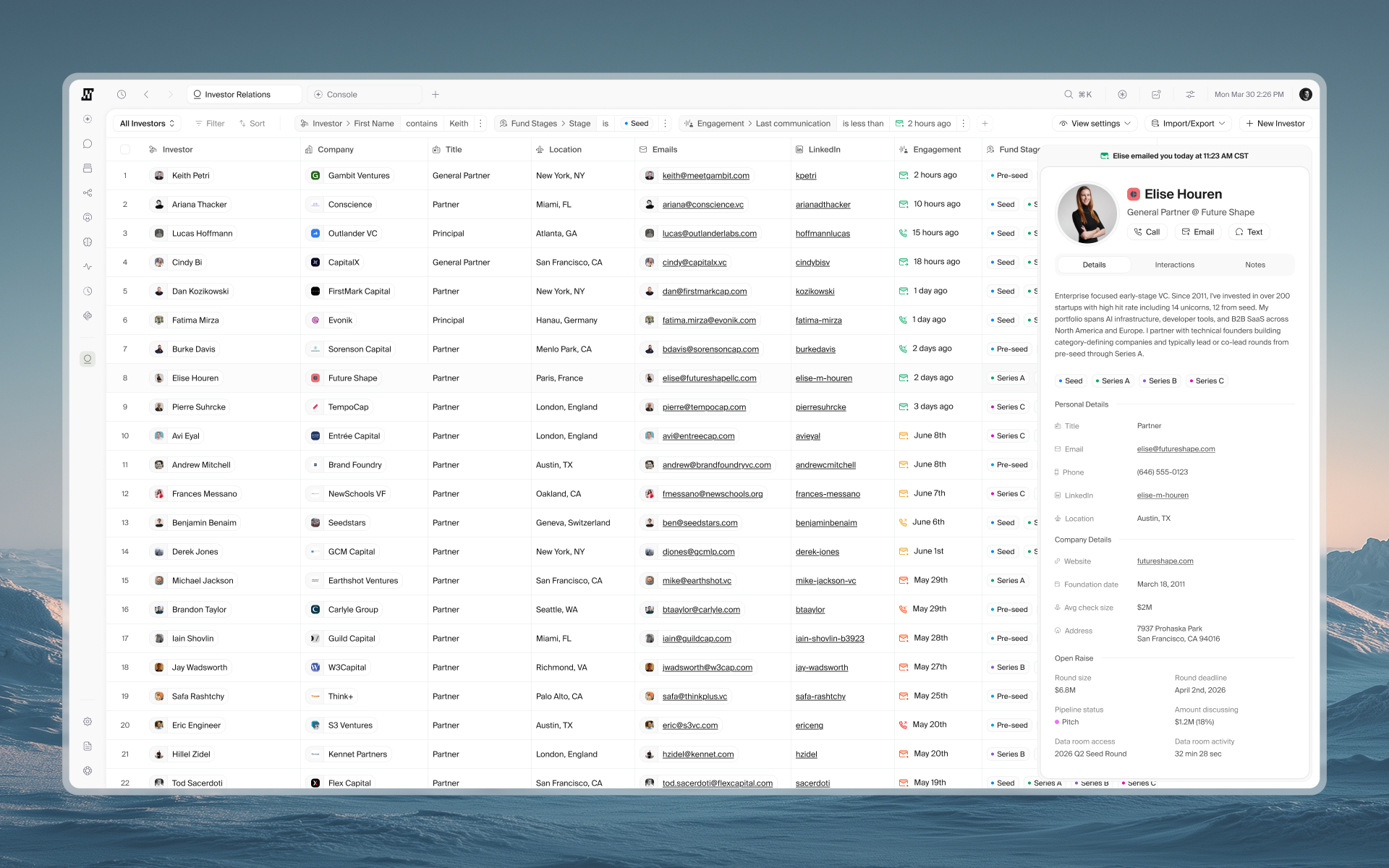1389x868 pixels.
Task: Open the settings gear in lower sidebar
Action: click(x=88, y=722)
